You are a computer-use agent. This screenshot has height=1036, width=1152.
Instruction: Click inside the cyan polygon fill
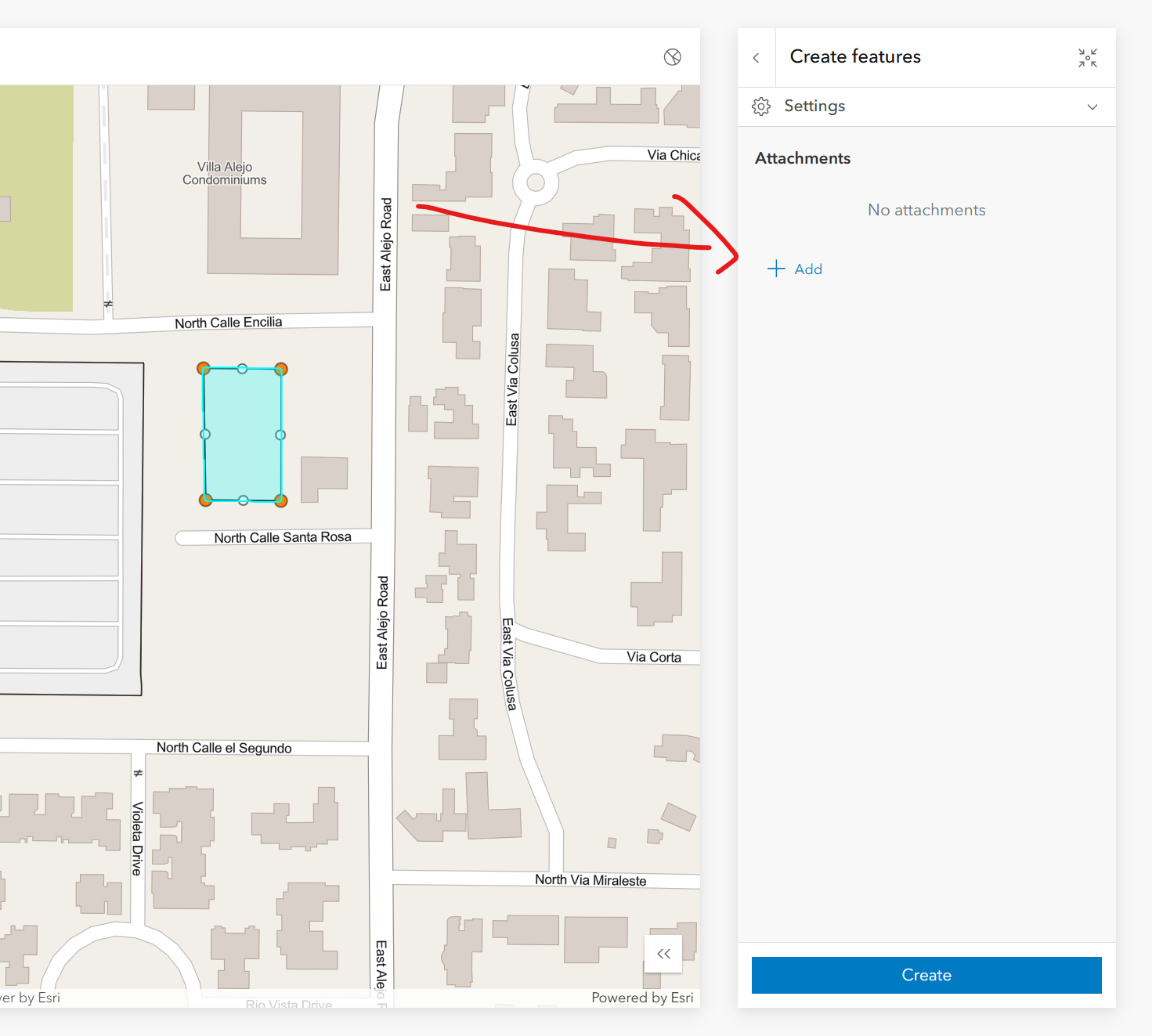tap(243, 435)
